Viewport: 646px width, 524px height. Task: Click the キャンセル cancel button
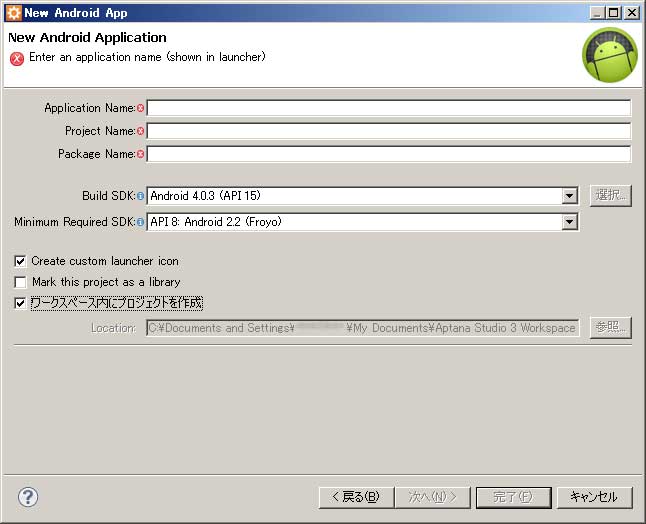point(593,497)
